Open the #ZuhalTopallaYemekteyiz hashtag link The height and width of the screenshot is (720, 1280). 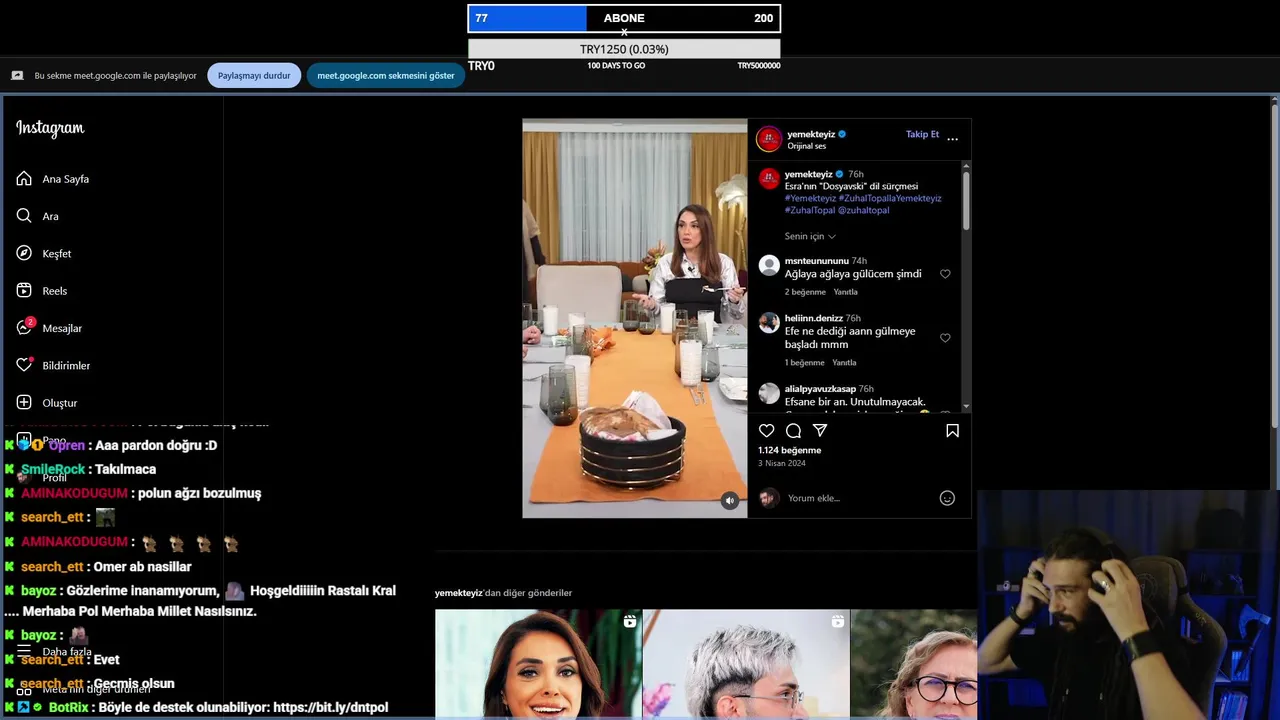click(x=890, y=198)
